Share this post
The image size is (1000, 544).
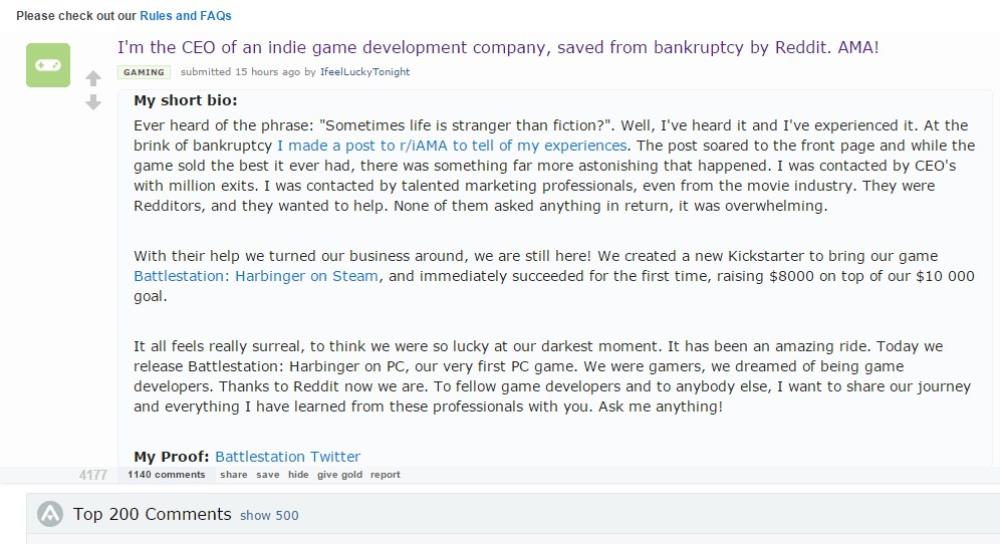233,474
